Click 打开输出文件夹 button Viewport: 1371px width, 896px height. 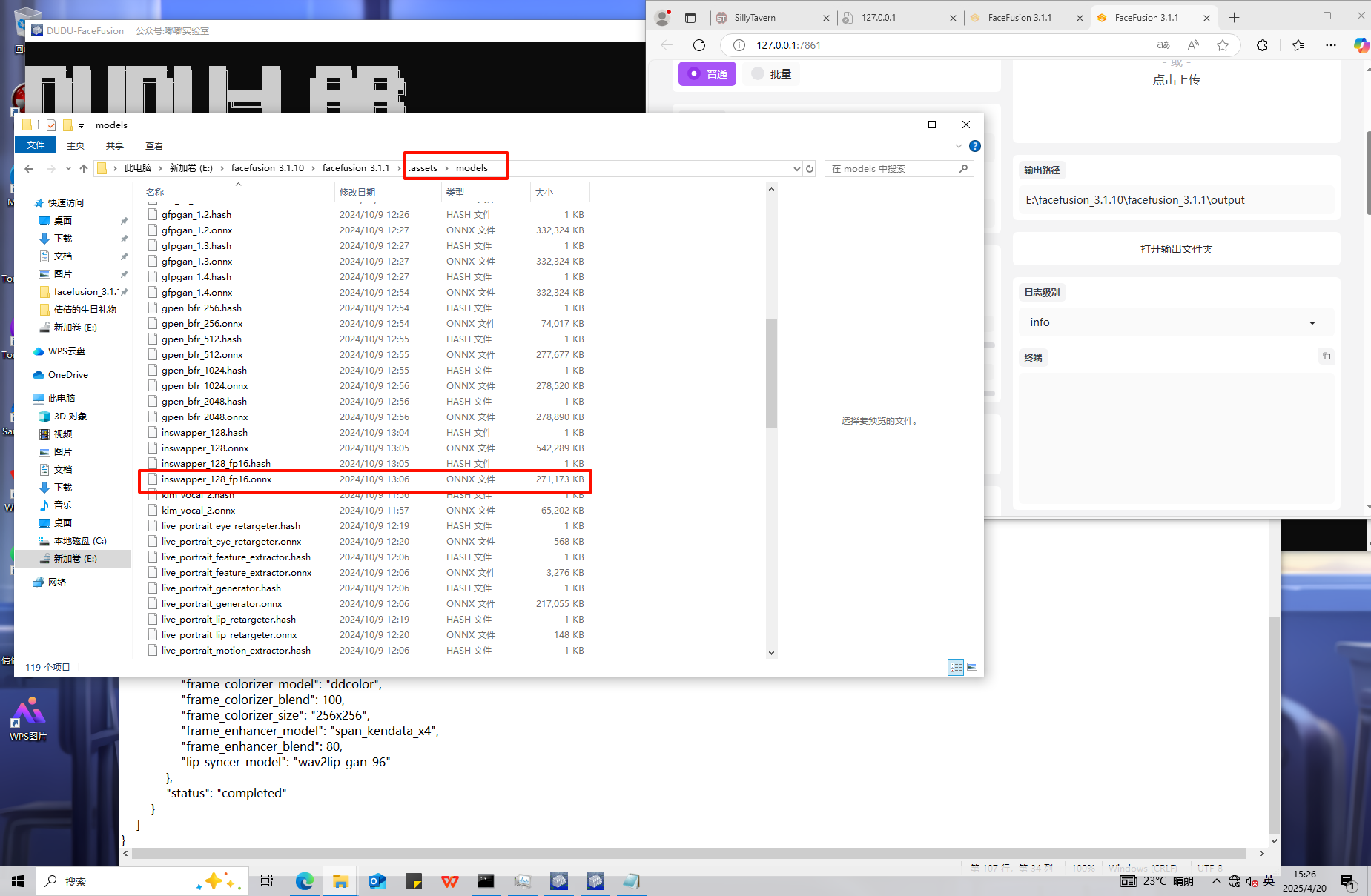[1176, 249]
